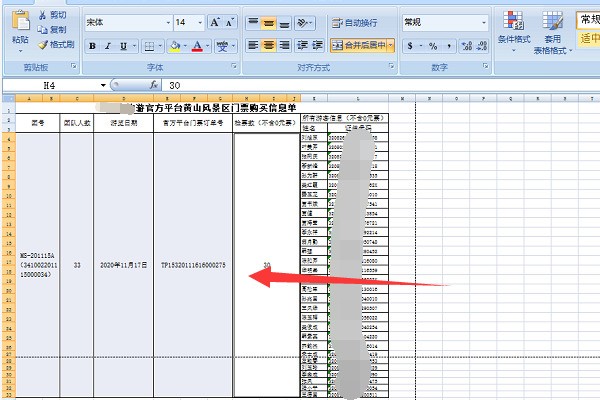Viewport: 600px width, 400px height.
Task: Click the Increase Decimal icon
Action: 467,46
